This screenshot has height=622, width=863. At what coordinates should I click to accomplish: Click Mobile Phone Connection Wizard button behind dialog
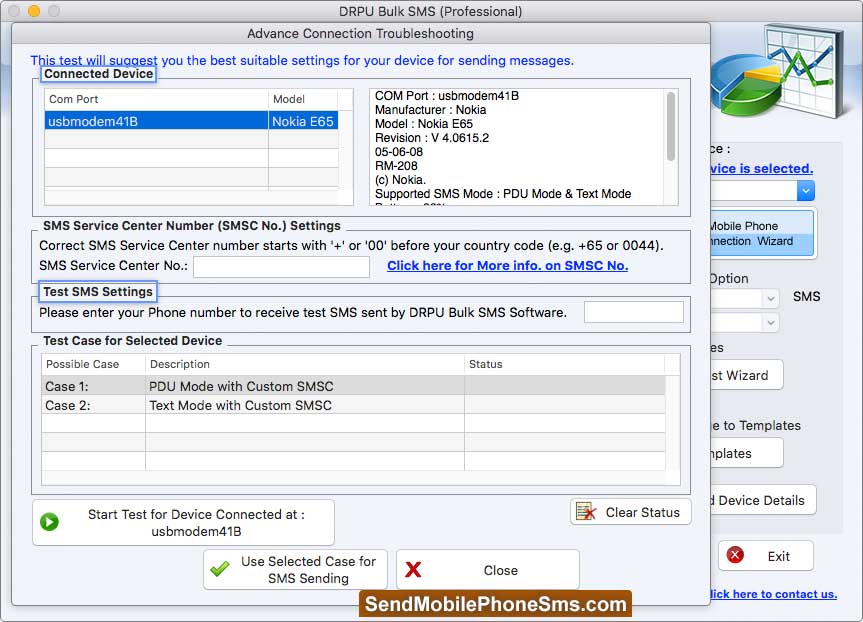point(762,233)
